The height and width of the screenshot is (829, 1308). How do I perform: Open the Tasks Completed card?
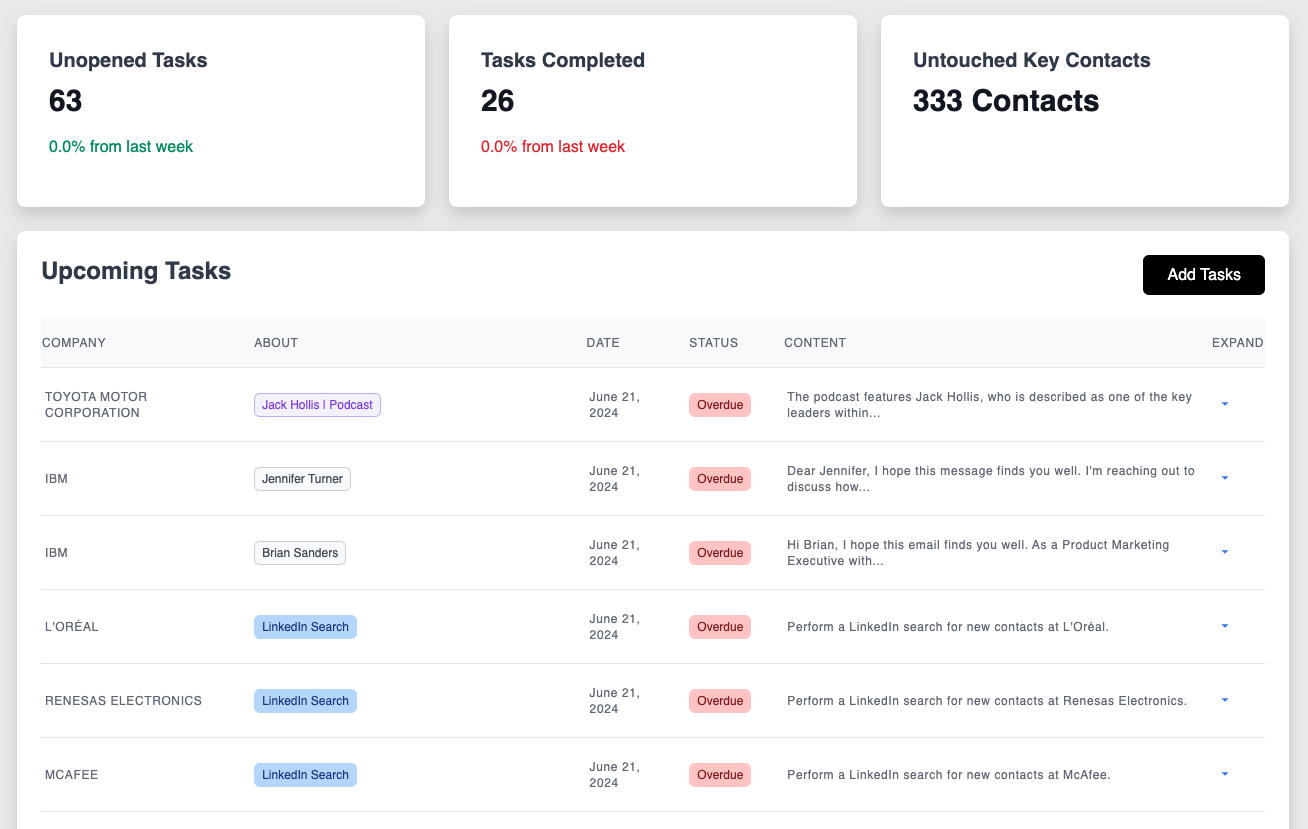click(653, 111)
